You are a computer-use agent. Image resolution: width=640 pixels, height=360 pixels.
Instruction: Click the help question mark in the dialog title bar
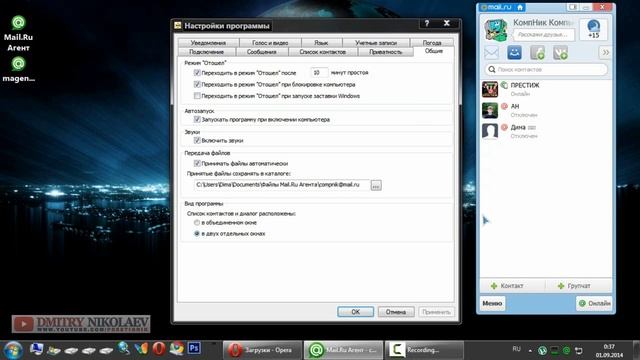(x=427, y=24)
